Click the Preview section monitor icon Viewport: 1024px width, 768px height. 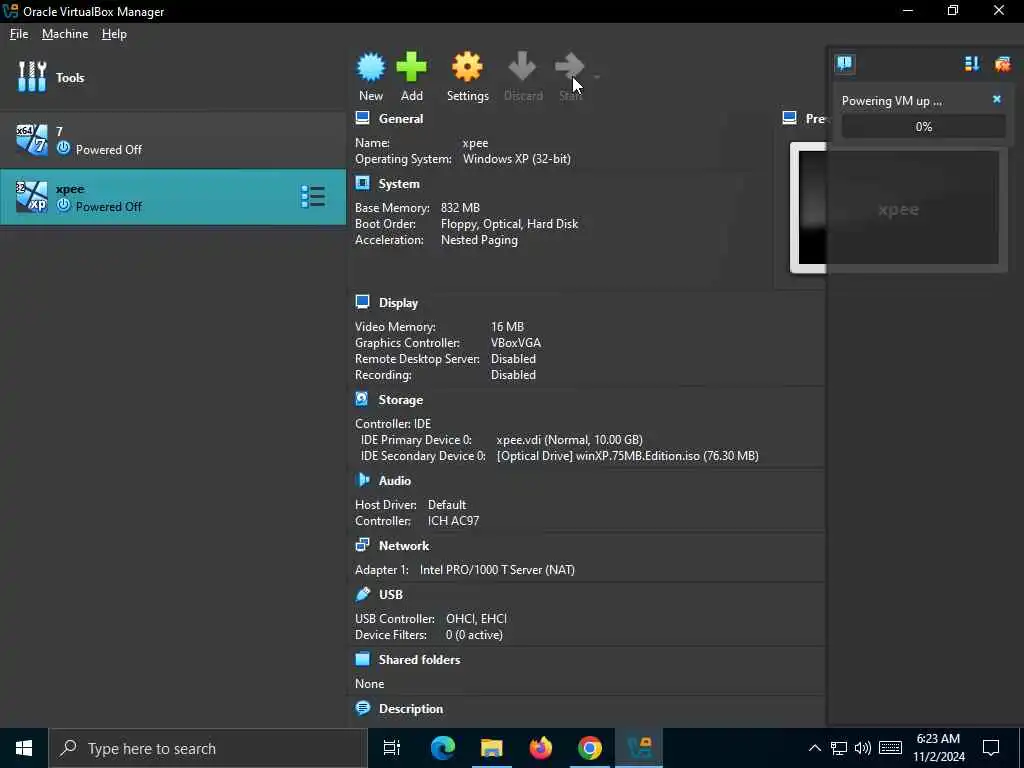pos(790,118)
